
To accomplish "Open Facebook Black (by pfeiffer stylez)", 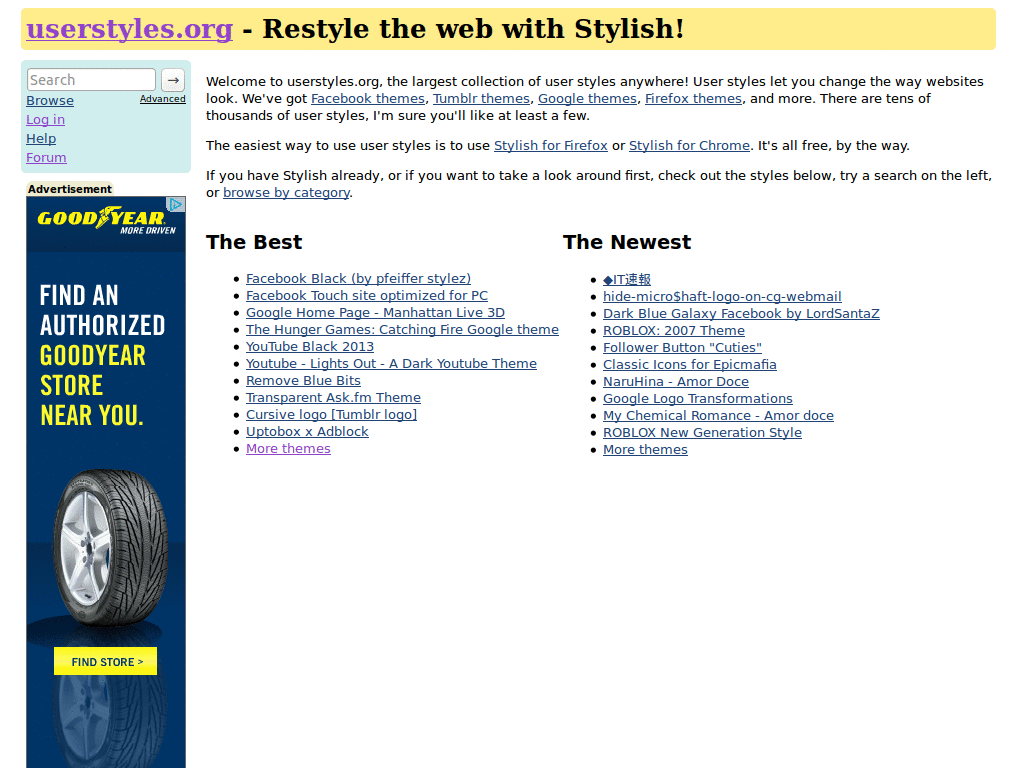I will [x=359, y=279].
